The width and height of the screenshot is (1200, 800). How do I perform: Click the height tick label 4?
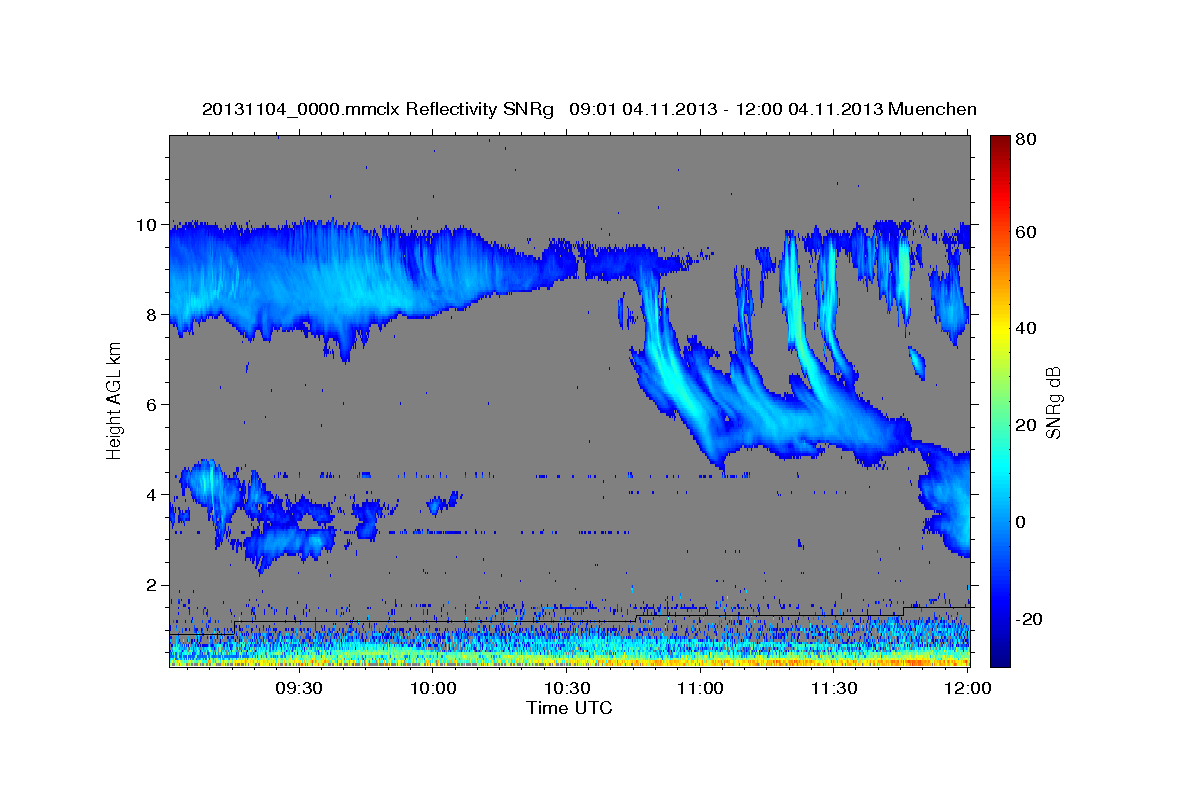click(154, 495)
